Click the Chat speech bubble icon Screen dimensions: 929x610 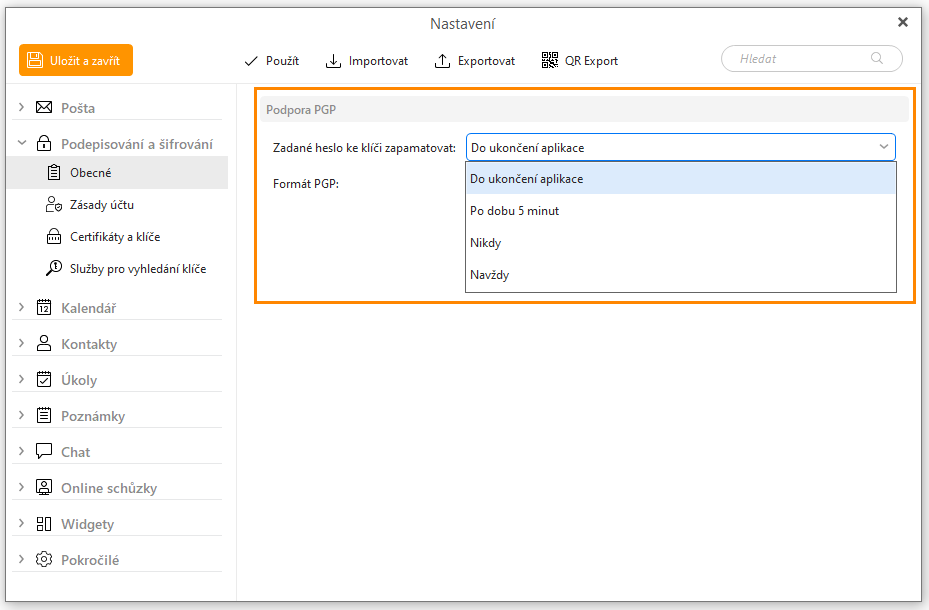44,452
